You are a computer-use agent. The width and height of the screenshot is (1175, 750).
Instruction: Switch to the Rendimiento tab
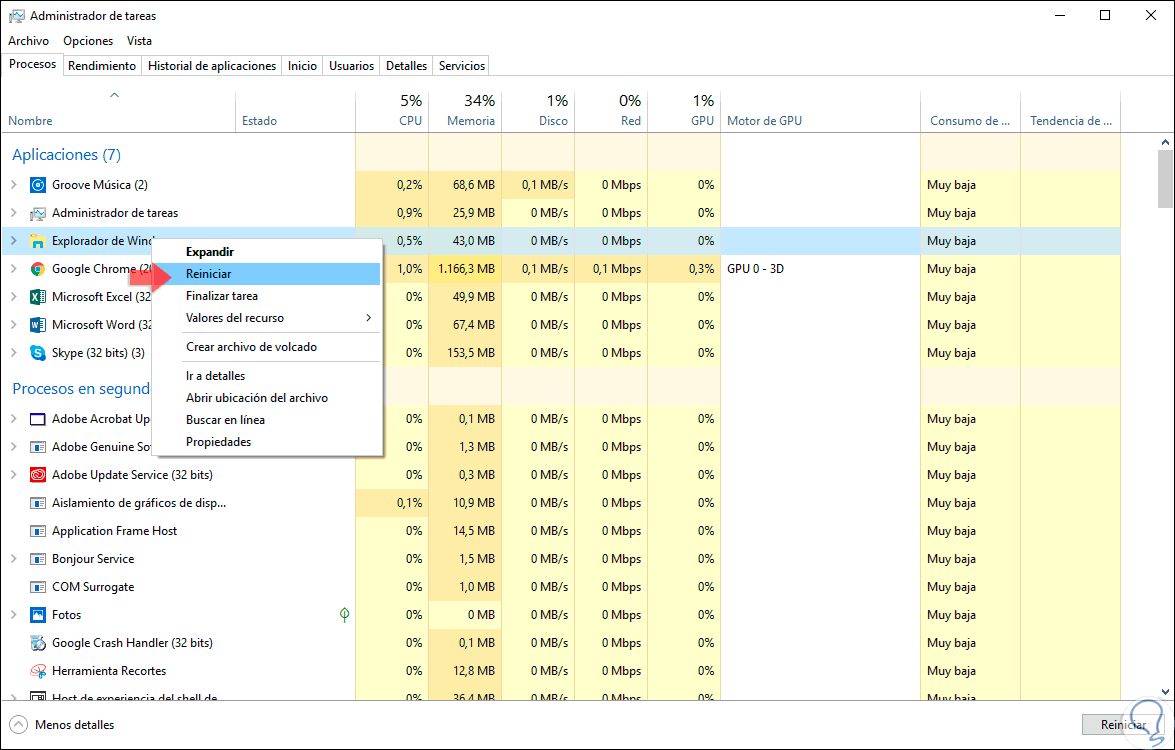[x=102, y=66]
